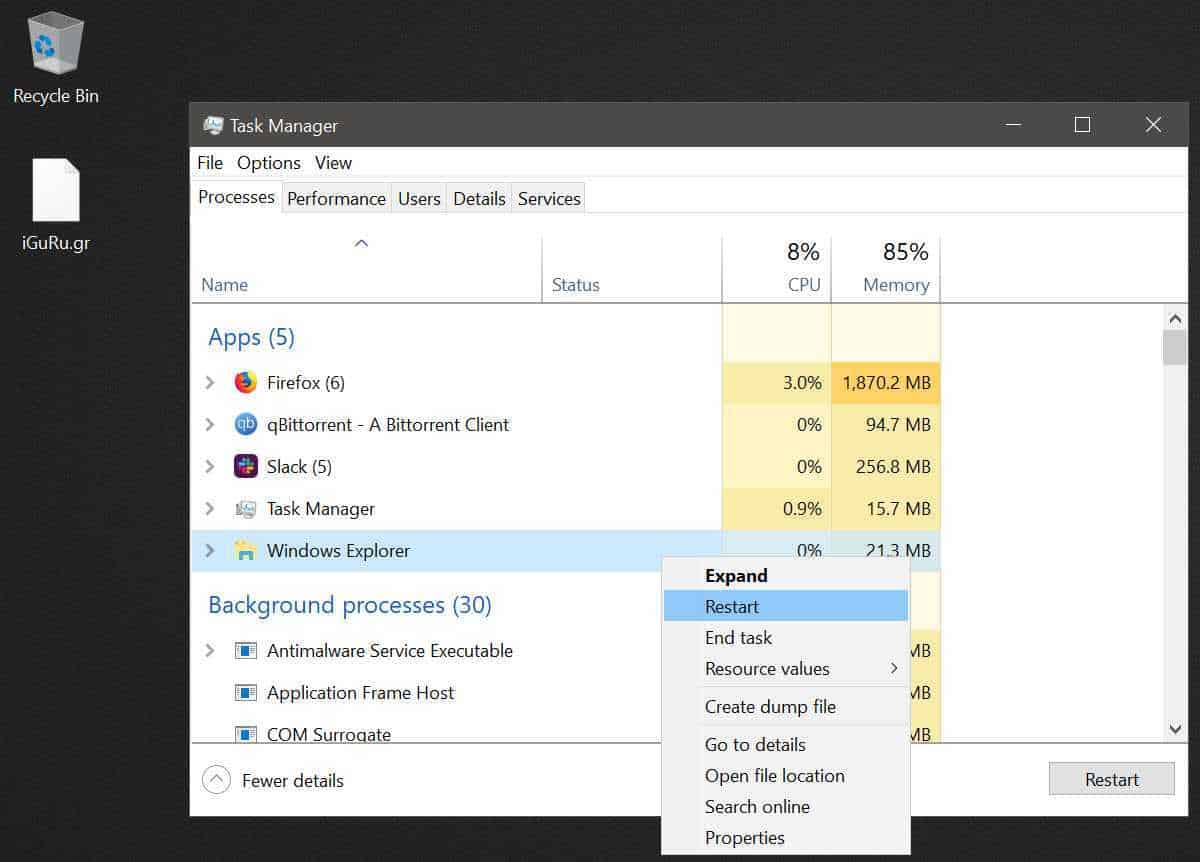Open the Options menu
Screen dimensions: 1200x862
(269, 163)
